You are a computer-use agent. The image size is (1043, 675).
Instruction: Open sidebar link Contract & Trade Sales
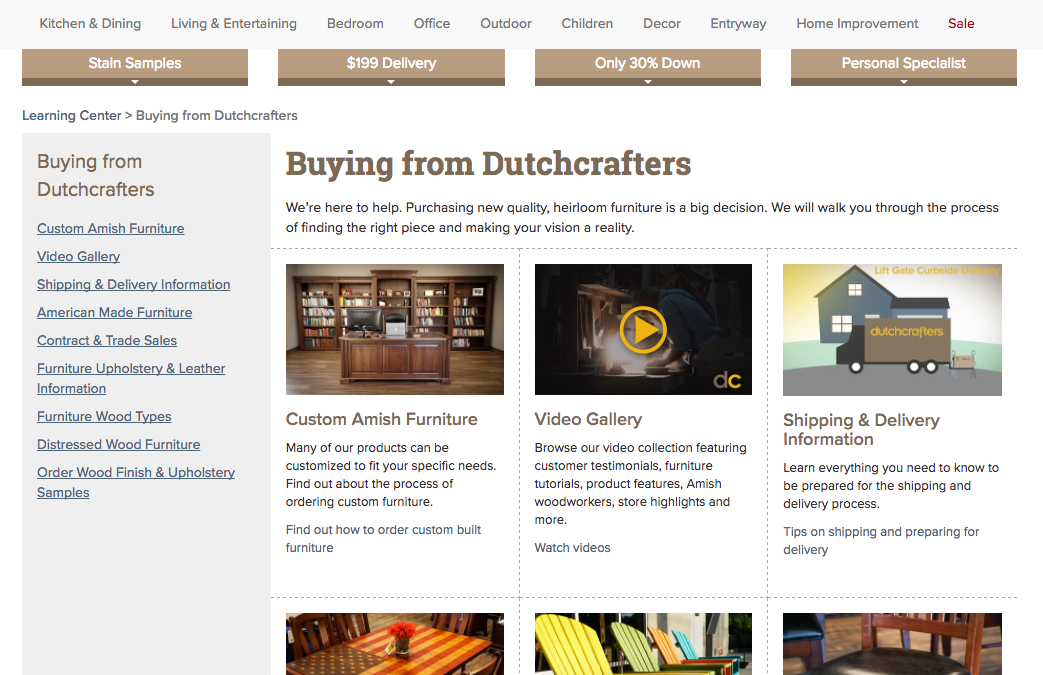pos(107,340)
